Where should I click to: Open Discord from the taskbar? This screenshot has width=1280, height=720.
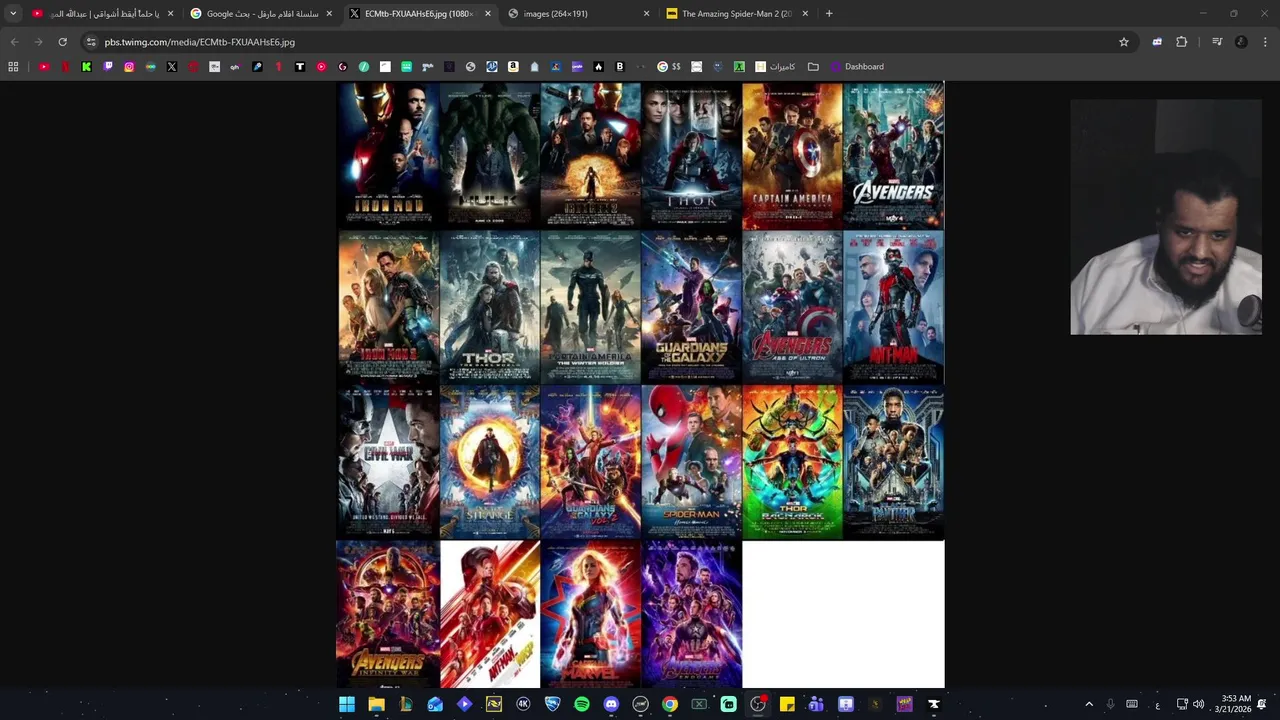click(x=611, y=704)
